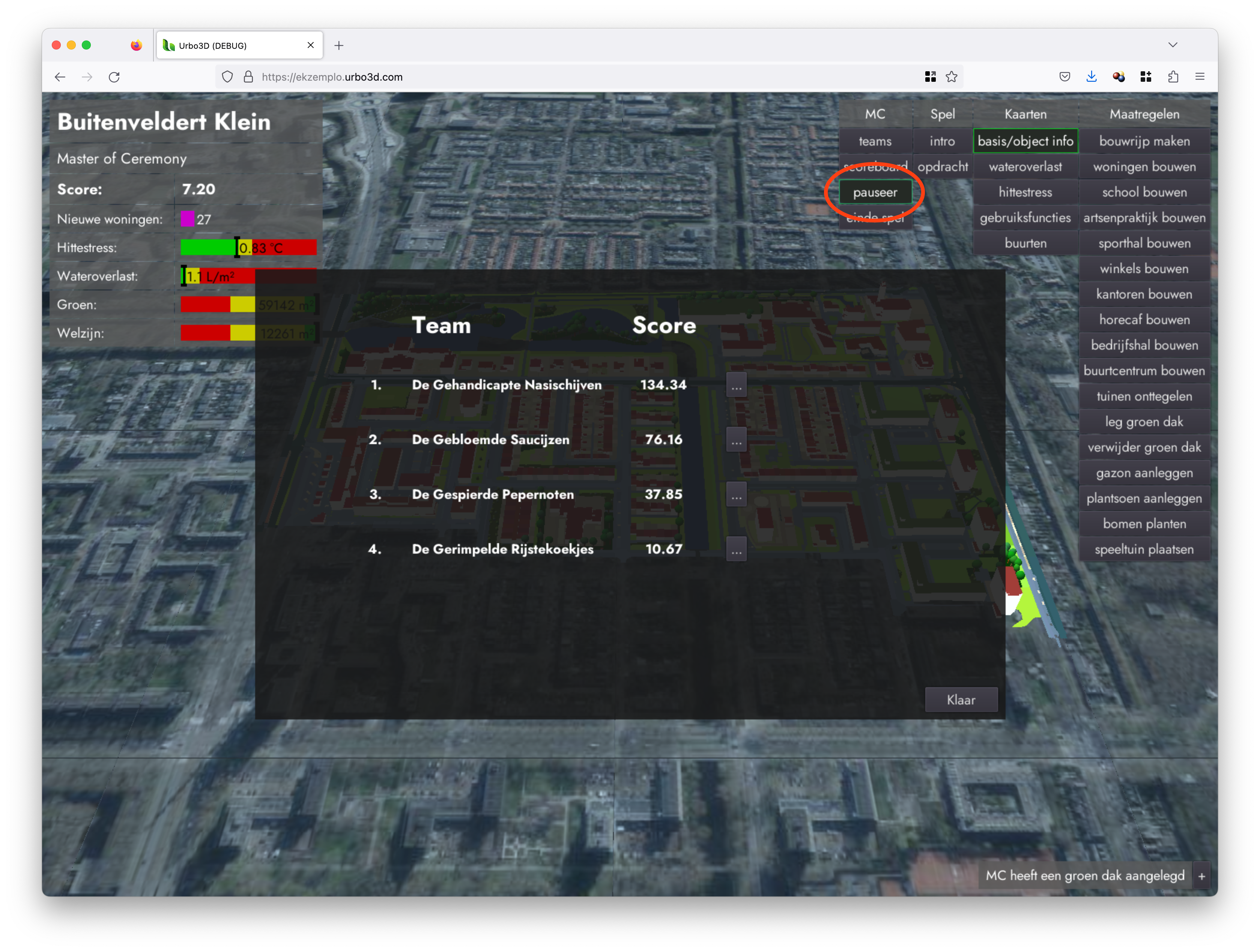
Task: Expand notification log with plus button
Action: (1202, 876)
